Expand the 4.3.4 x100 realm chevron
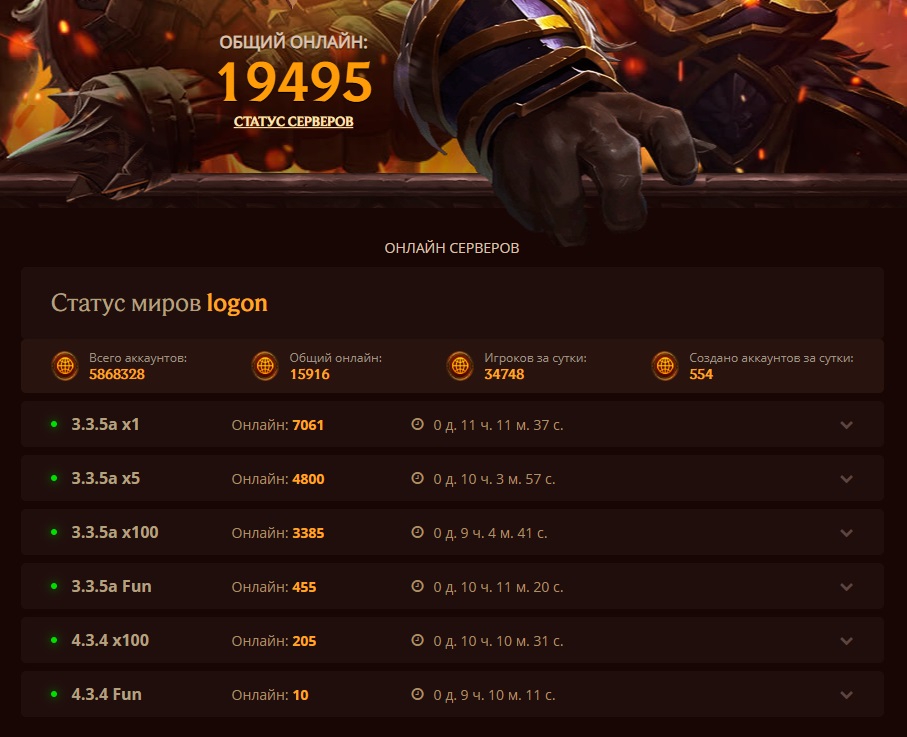907x737 pixels. pyautogui.click(x=846, y=641)
